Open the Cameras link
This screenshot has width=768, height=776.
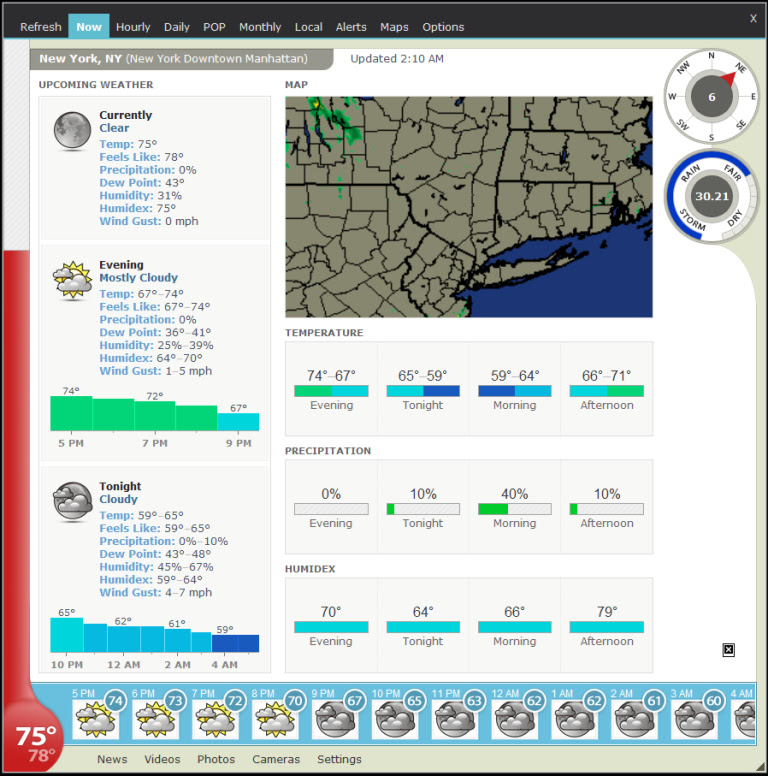[x=276, y=759]
